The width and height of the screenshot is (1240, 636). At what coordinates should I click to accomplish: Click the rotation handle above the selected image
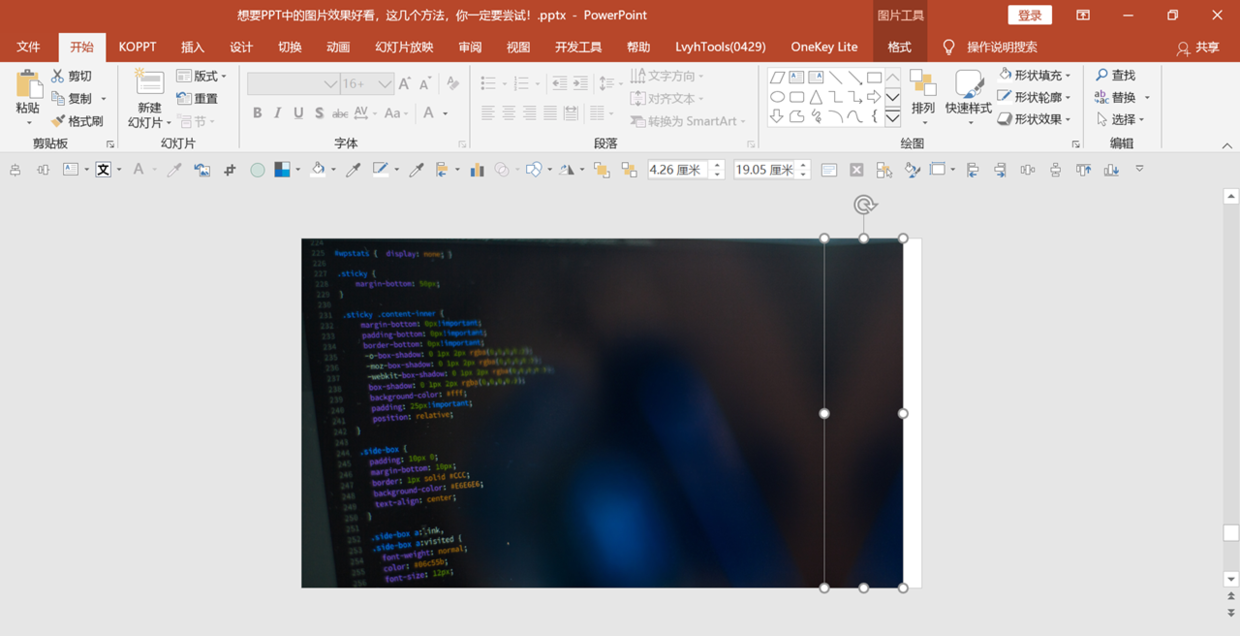865,205
